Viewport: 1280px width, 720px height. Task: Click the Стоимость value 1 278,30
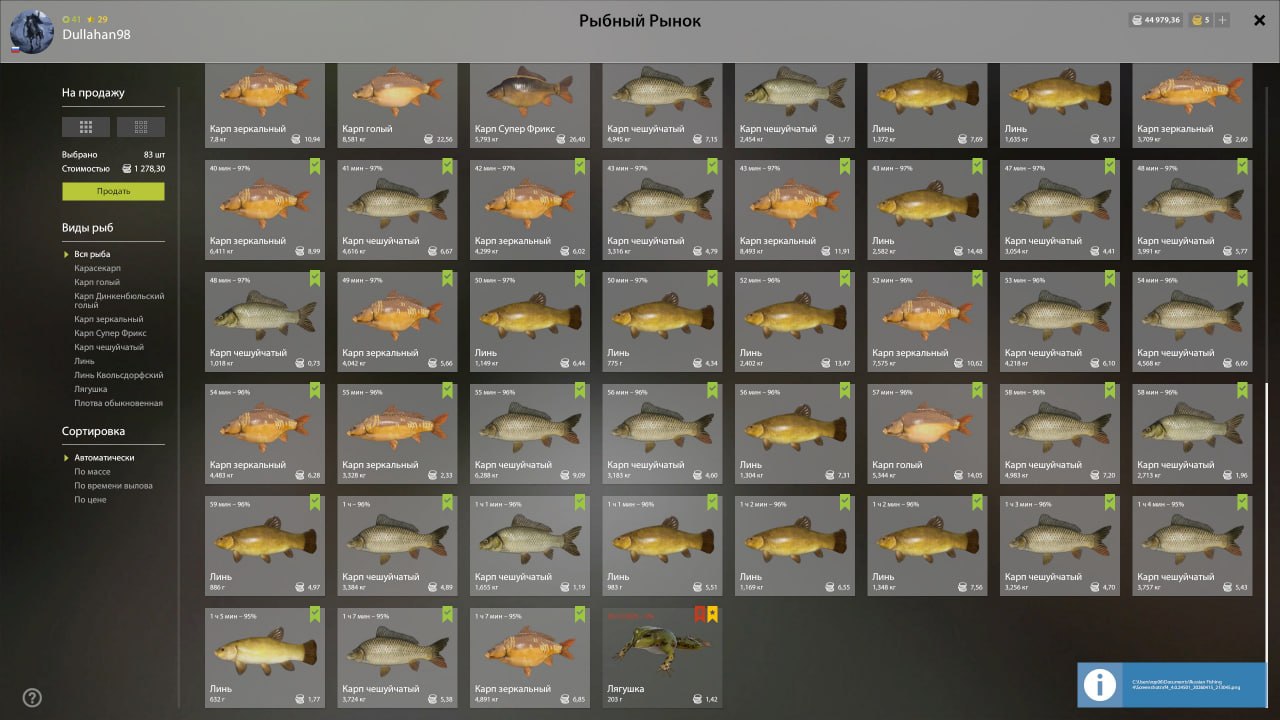pyautogui.click(x=149, y=169)
